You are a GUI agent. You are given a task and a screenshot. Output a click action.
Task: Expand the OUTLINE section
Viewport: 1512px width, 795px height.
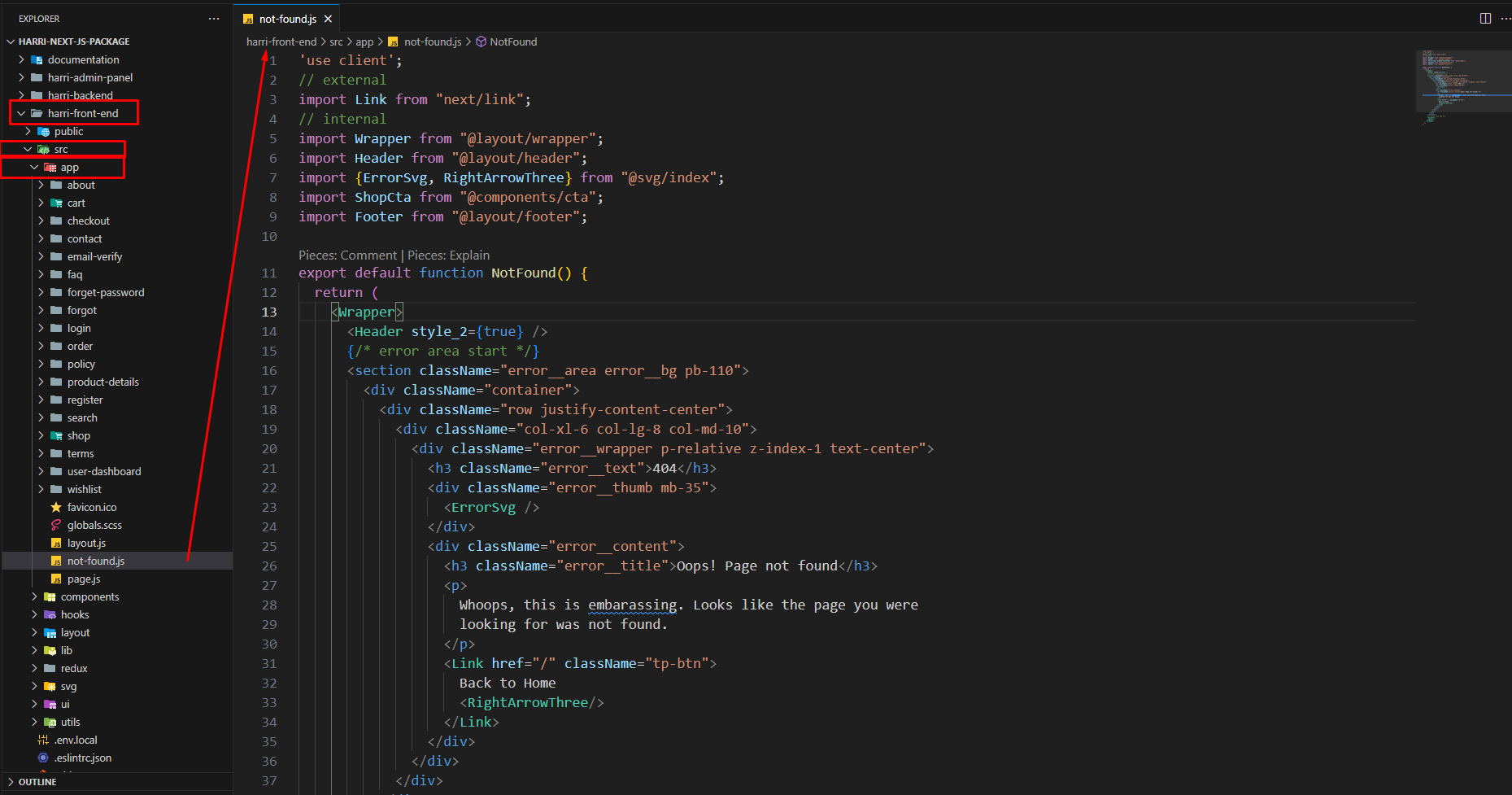[11, 782]
